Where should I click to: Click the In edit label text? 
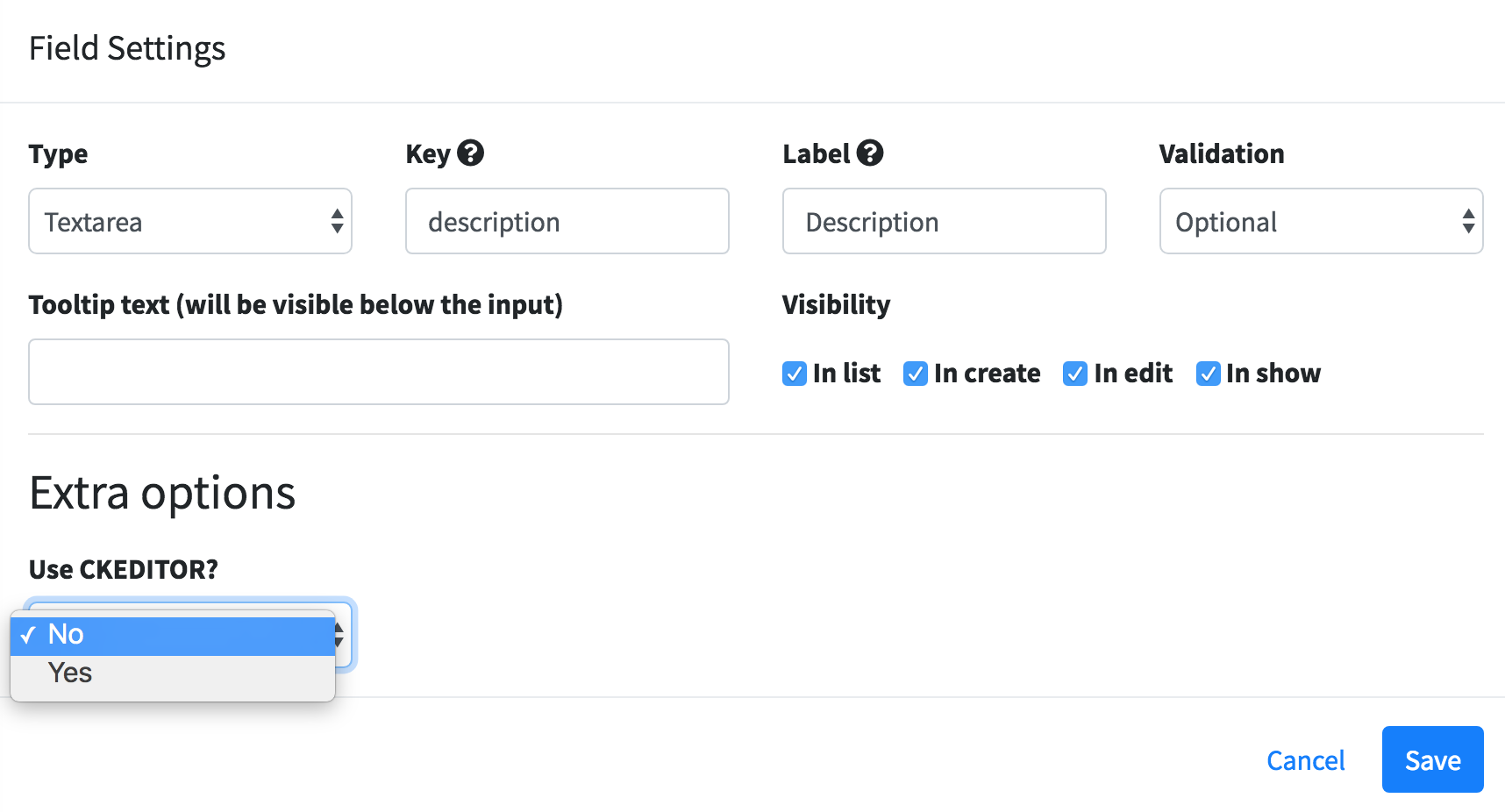(x=1132, y=374)
